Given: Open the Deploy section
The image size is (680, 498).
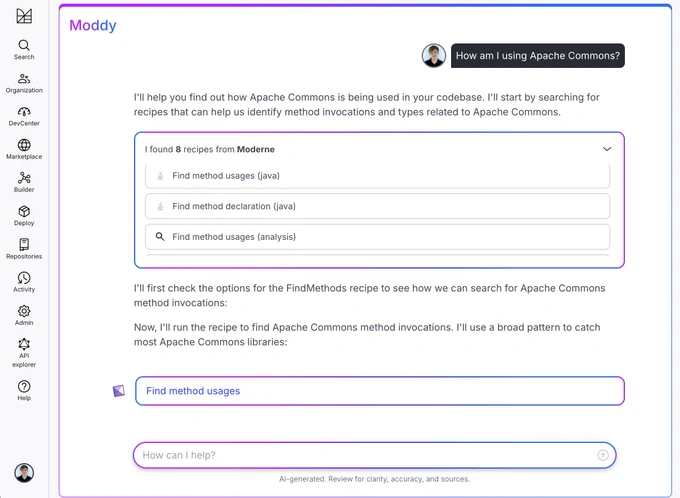Looking at the screenshot, I should pyautogui.click(x=24, y=216).
